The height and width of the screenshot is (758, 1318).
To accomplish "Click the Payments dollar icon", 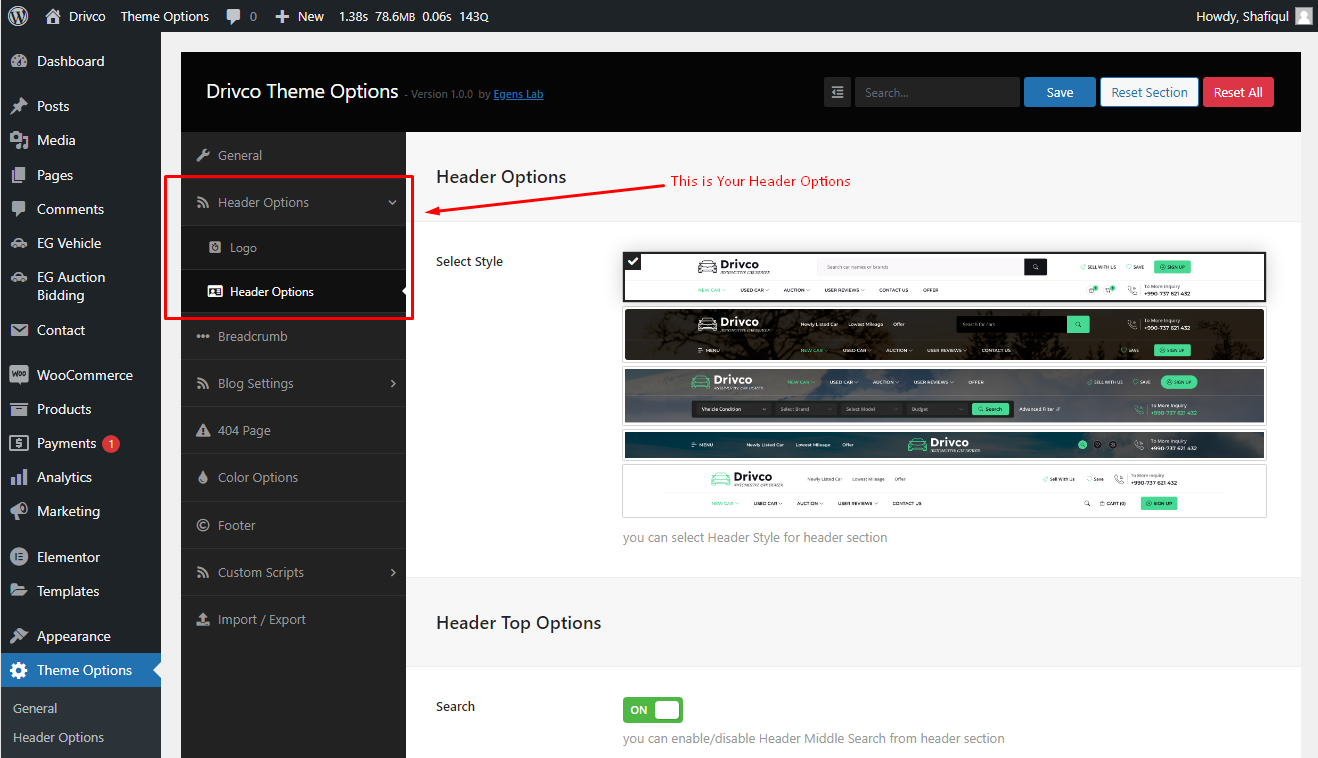I will coord(19,443).
